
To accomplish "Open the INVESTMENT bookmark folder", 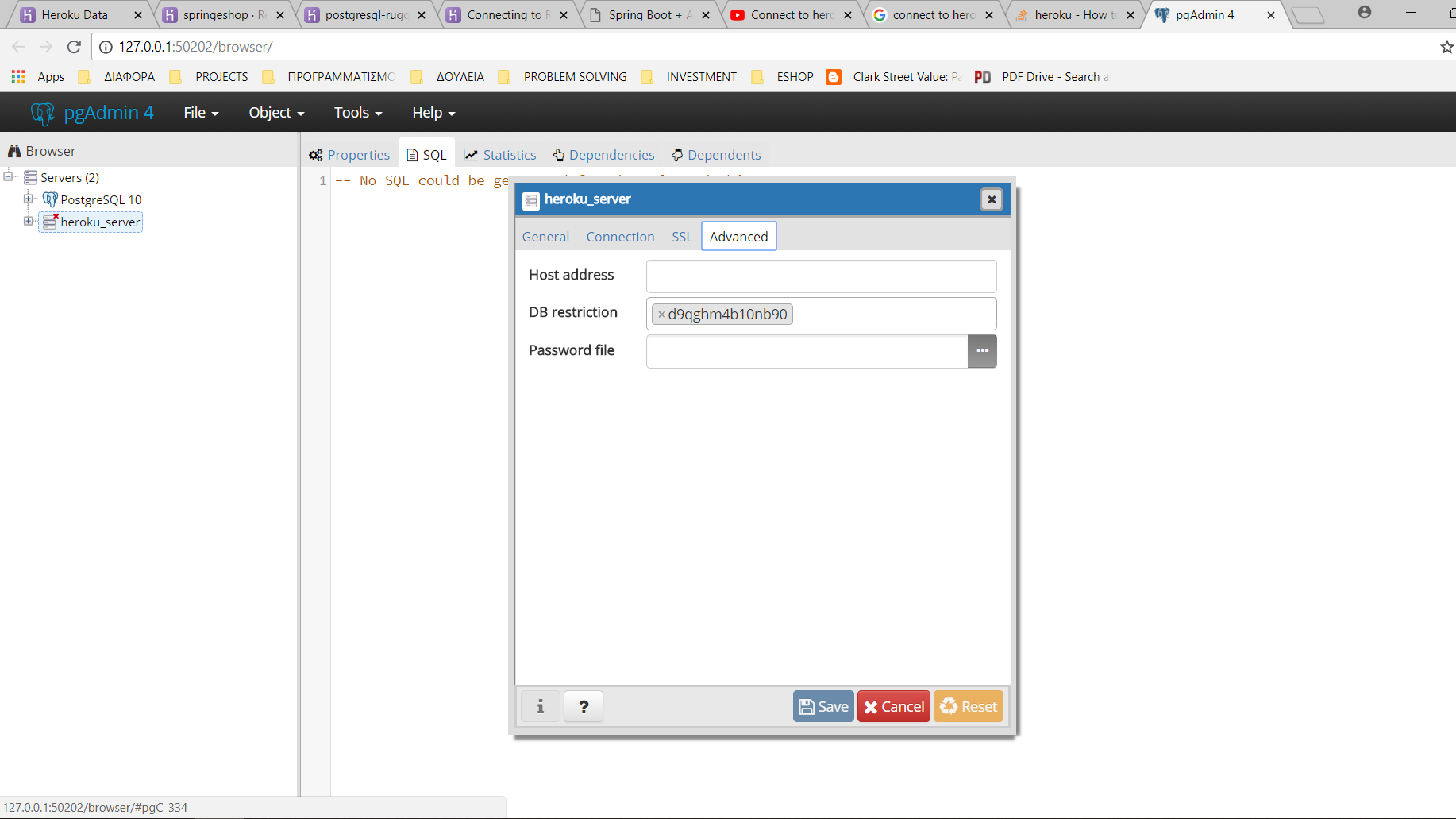I will point(689,77).
